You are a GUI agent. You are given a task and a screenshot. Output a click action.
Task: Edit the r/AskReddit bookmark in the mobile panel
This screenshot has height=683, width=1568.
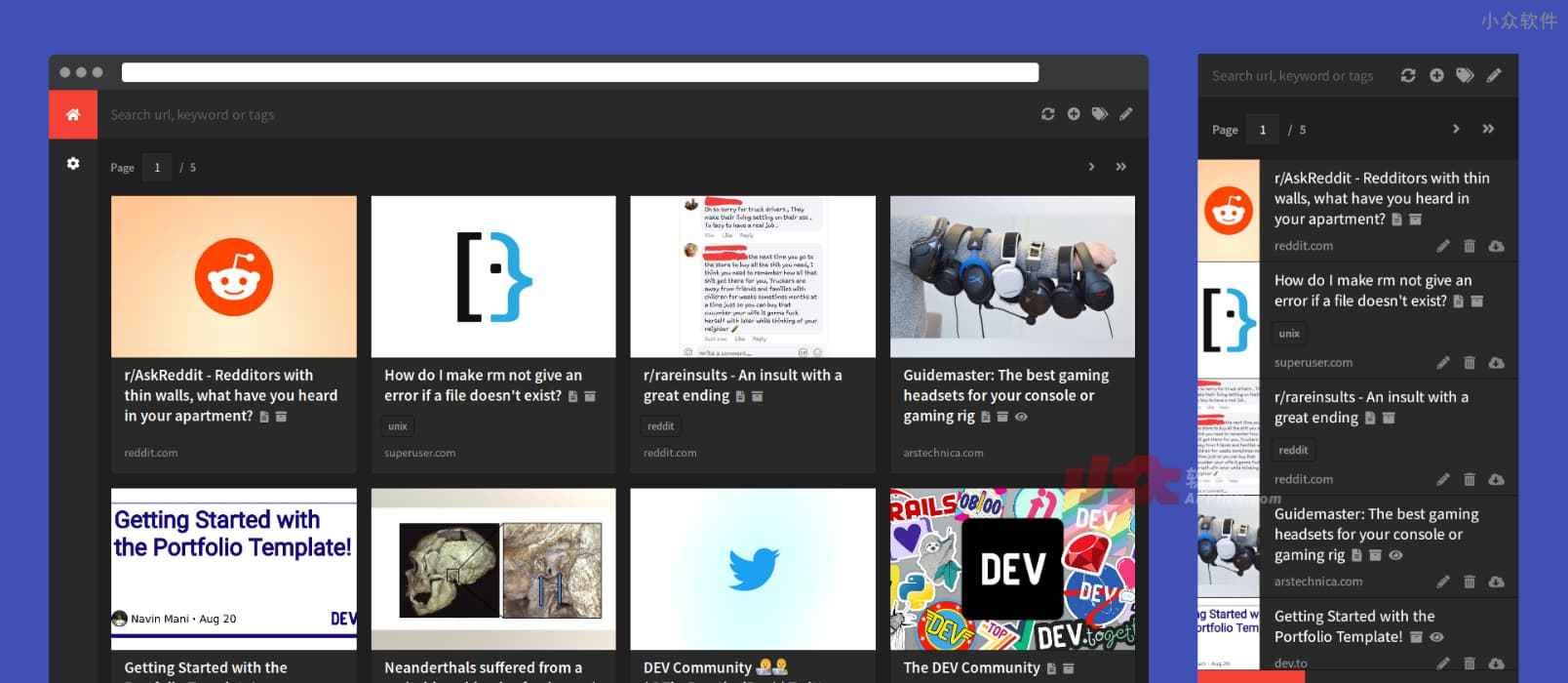[1443, 246]
